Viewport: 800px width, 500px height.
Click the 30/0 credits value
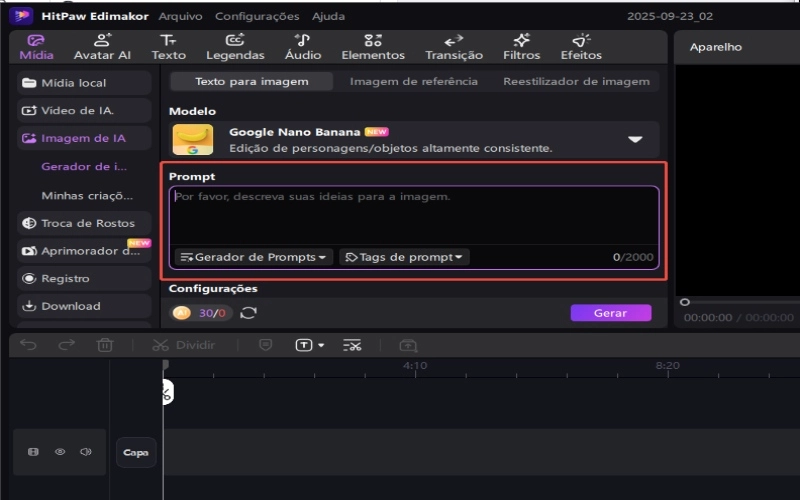point(212,313)
